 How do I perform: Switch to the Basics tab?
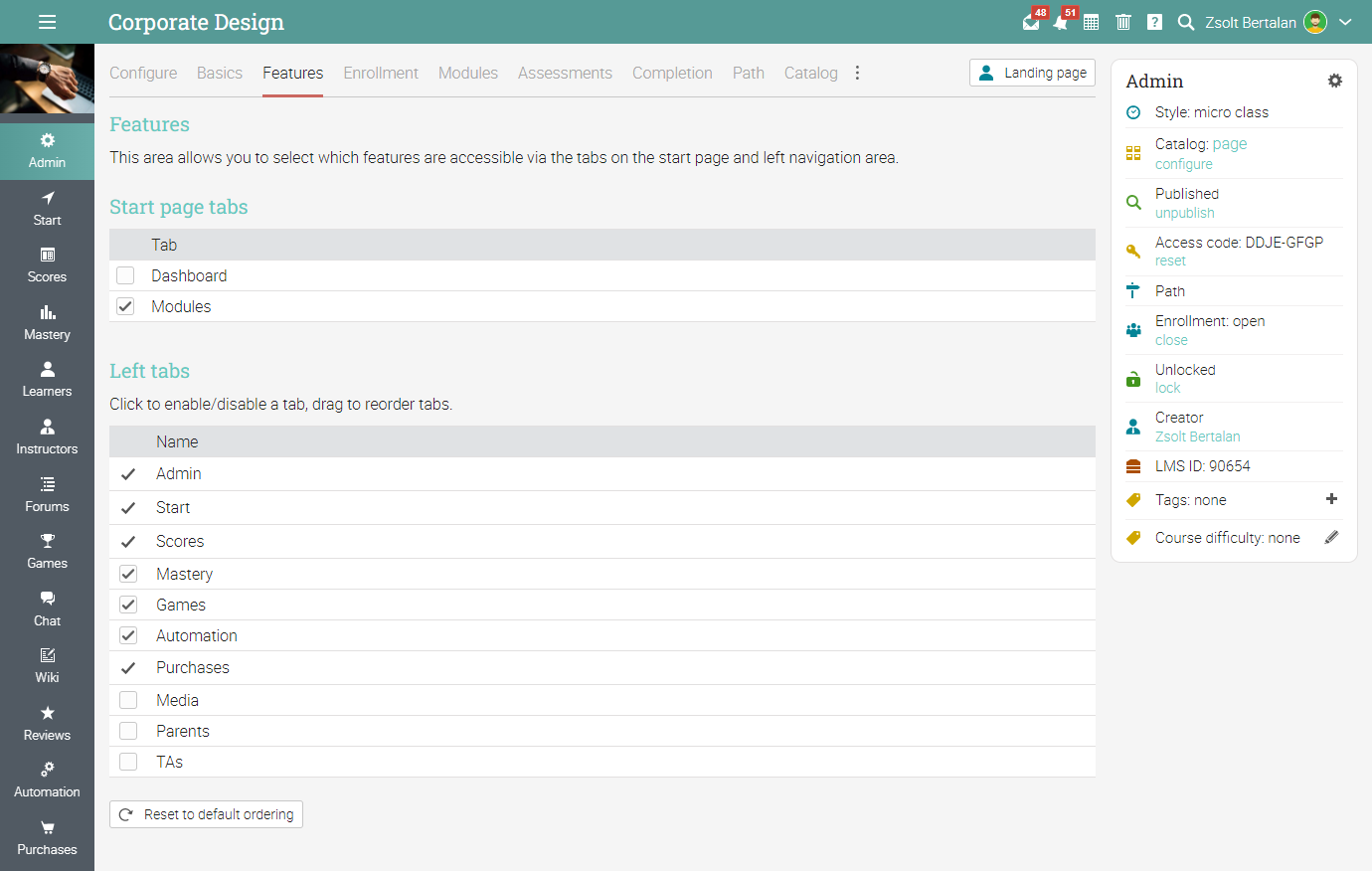point(220,73)
